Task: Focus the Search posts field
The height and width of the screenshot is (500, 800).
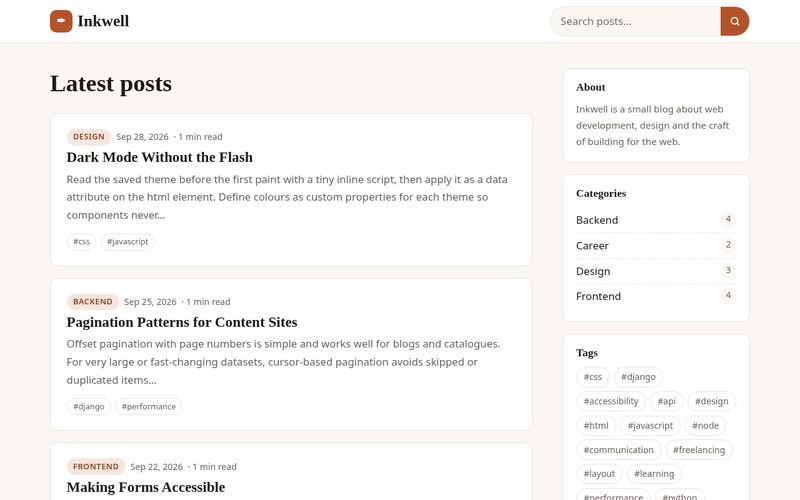Action: click(x=636, y=21)
